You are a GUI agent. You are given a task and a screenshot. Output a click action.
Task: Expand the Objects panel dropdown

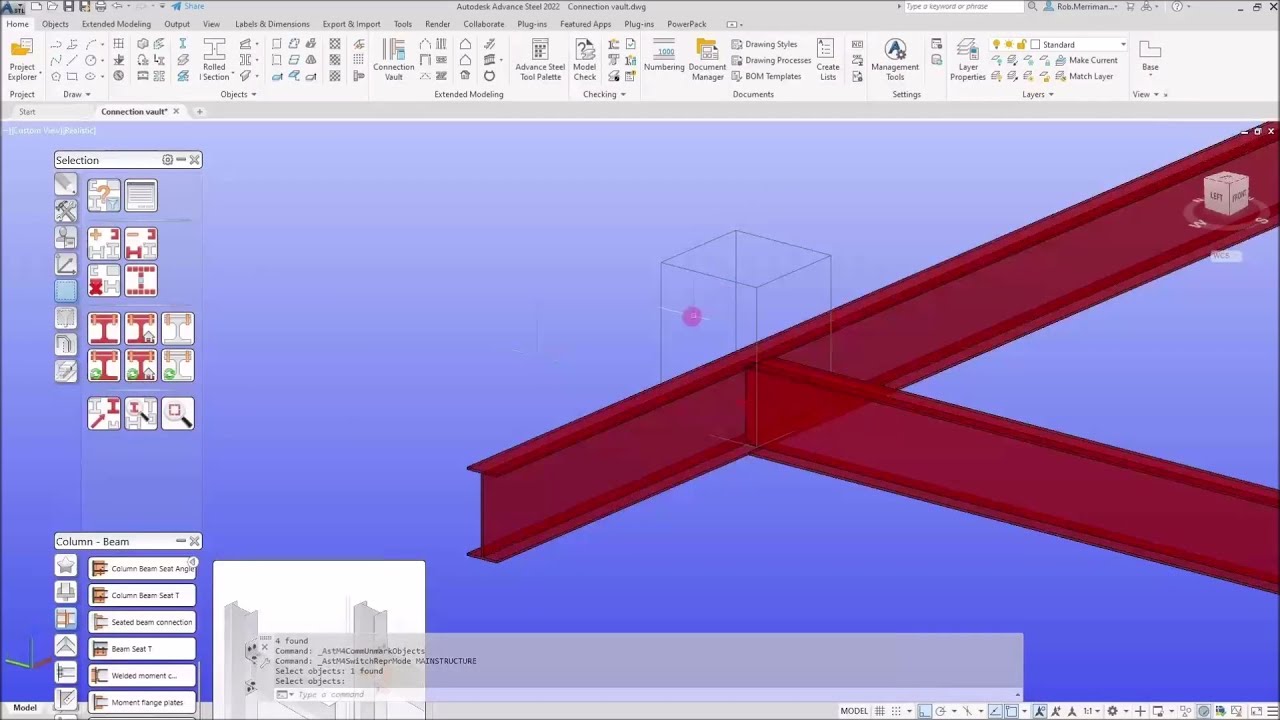click(x=238, y=94)
